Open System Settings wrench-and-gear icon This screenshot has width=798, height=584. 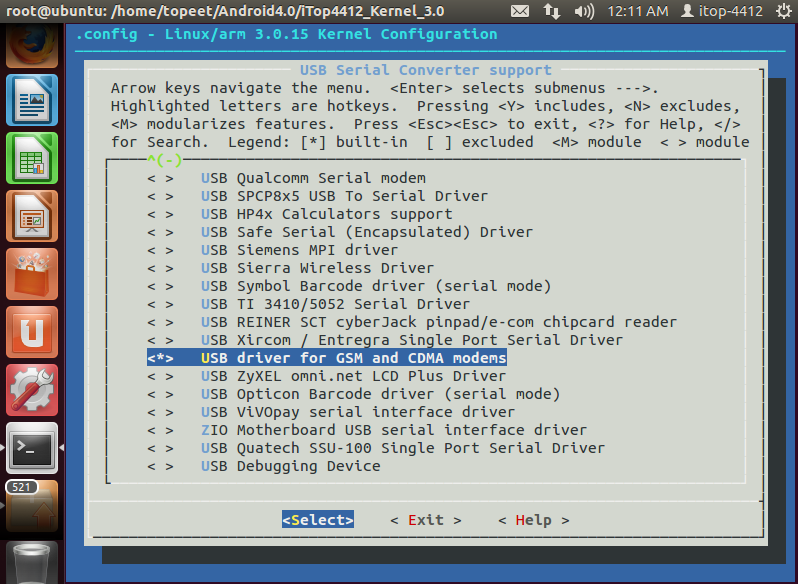(32, 390)
